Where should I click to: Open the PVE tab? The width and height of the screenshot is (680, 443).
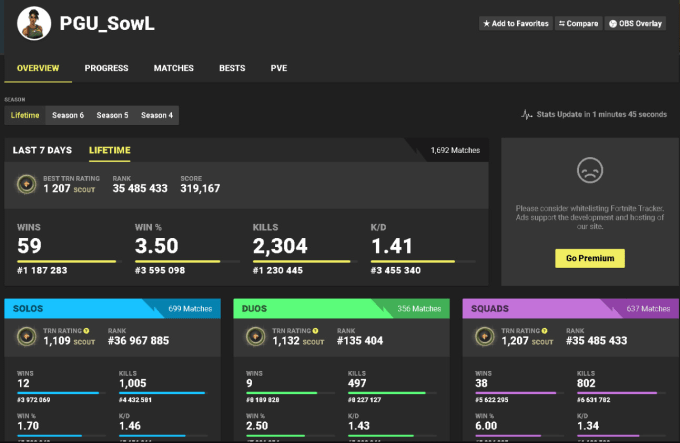pyautogui.click(x=279, y=68)
